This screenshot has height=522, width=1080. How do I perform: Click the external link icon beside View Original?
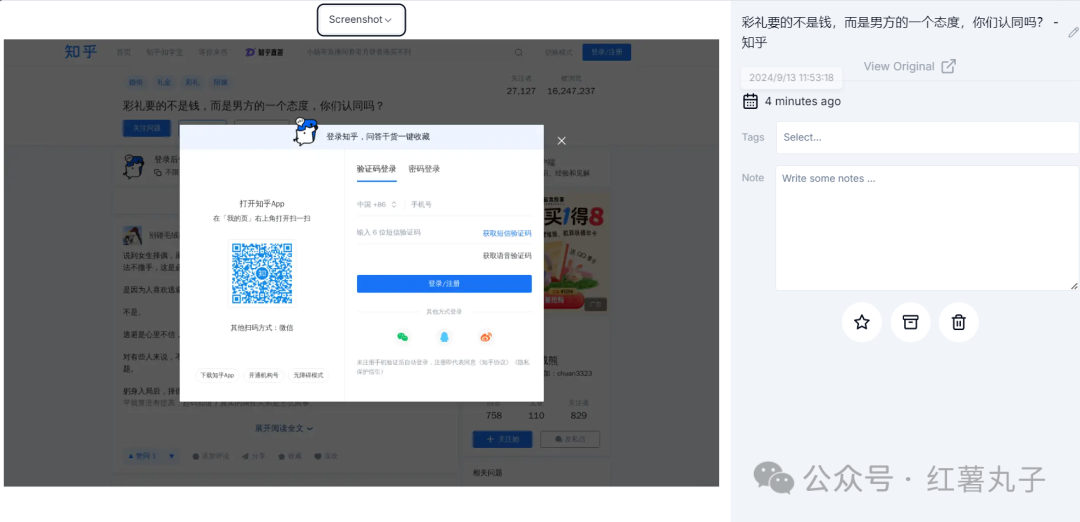[x=948, y=66]
